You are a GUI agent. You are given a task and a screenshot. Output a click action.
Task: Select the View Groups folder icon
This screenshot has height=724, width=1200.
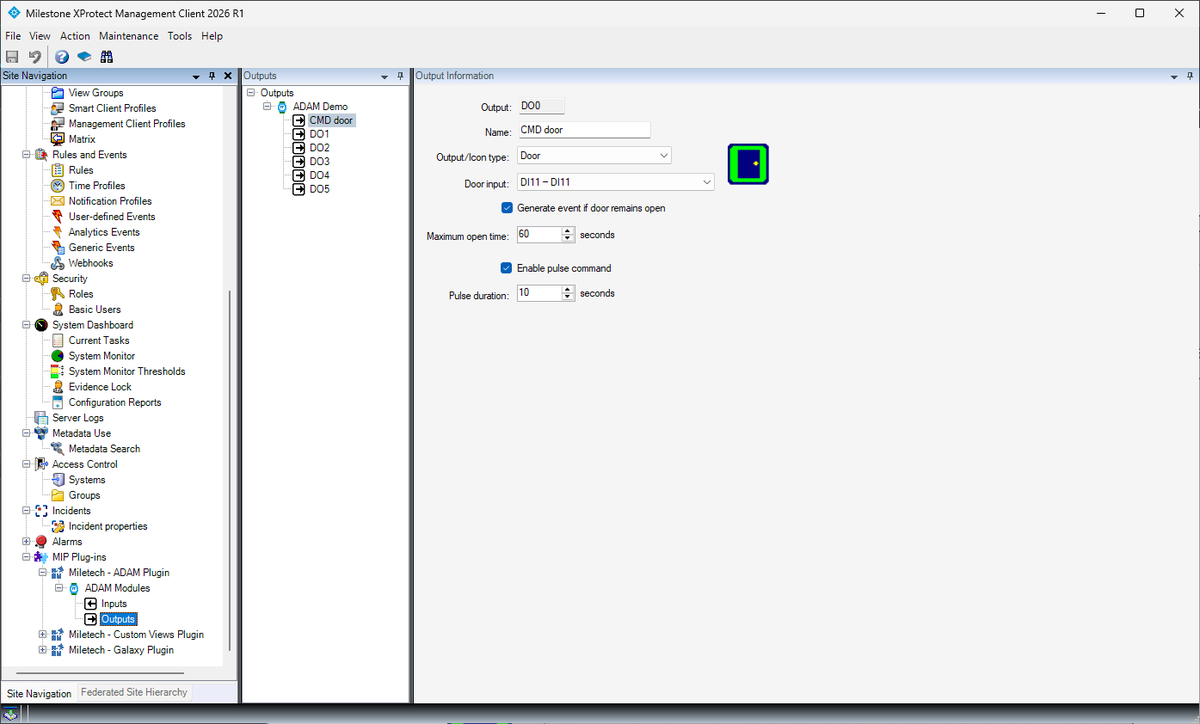click(x=57, y=93)
